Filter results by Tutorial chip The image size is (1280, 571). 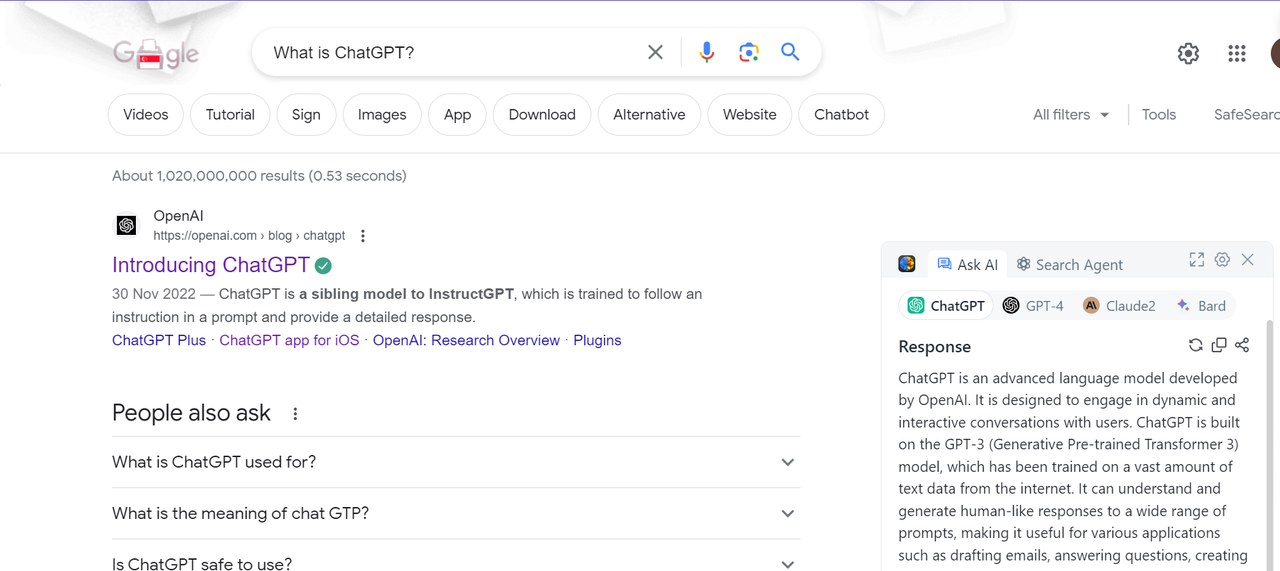230,114
